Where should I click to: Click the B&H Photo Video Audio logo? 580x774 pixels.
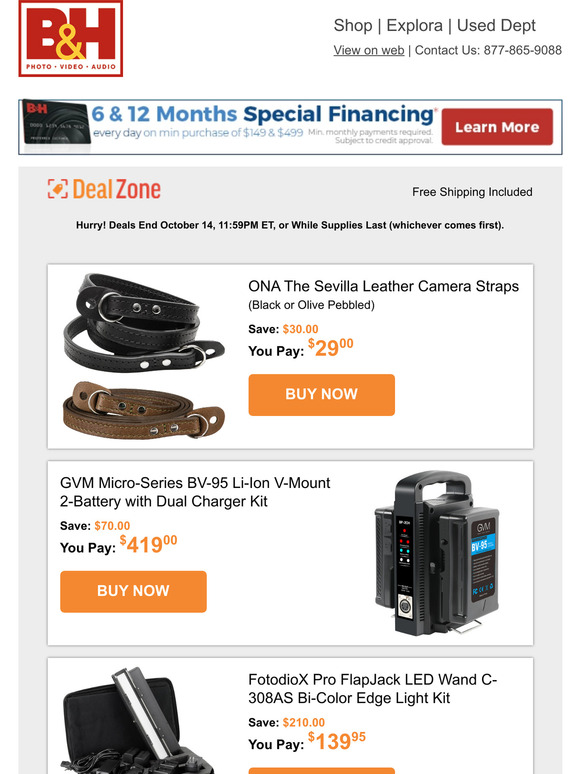[71, 39]
